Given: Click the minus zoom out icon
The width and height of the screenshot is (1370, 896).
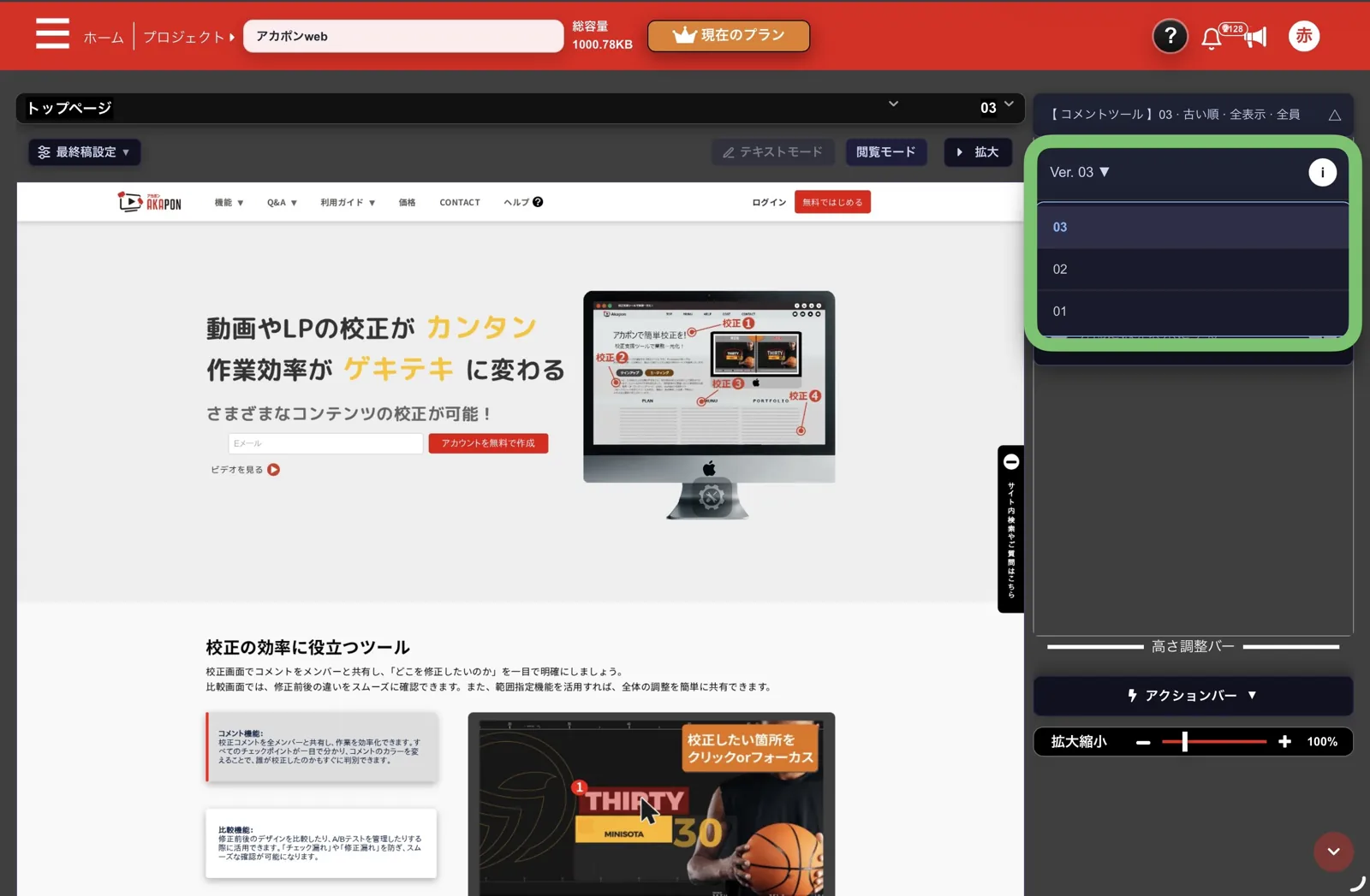Looking at the screenshot, I should (x=1143, y=742).
